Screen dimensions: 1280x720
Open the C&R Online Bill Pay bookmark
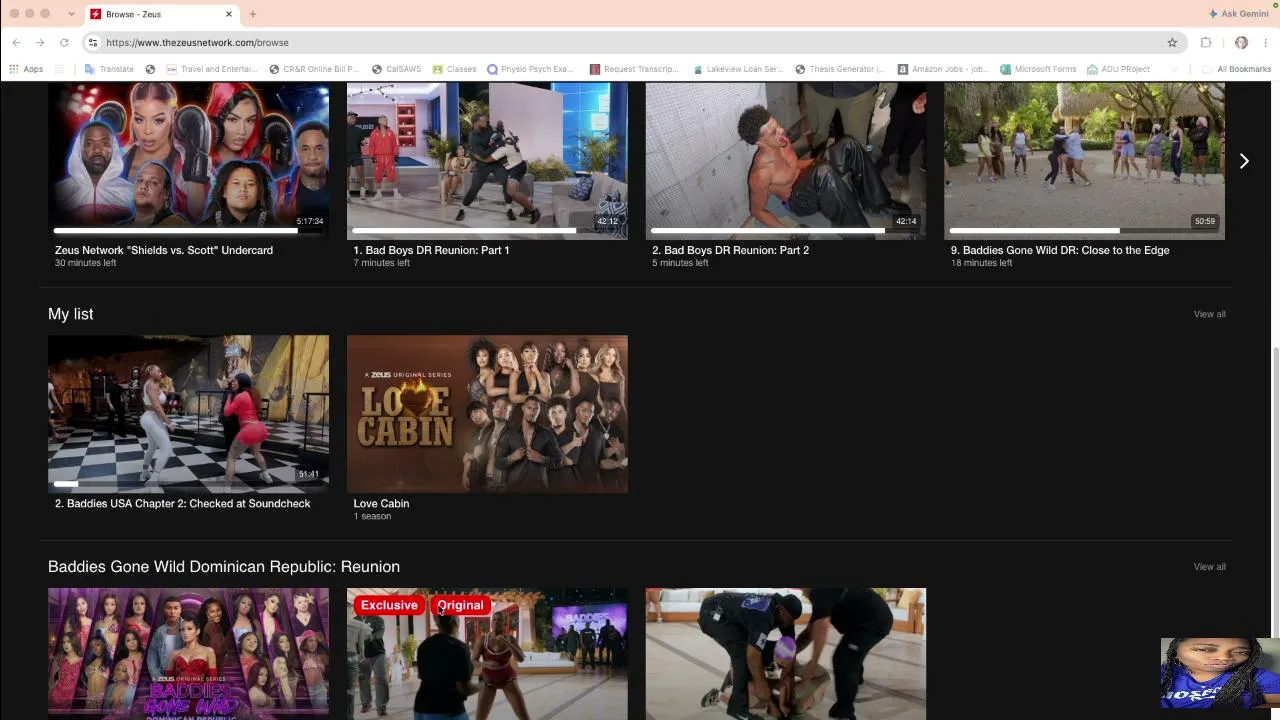coord(314,69)
